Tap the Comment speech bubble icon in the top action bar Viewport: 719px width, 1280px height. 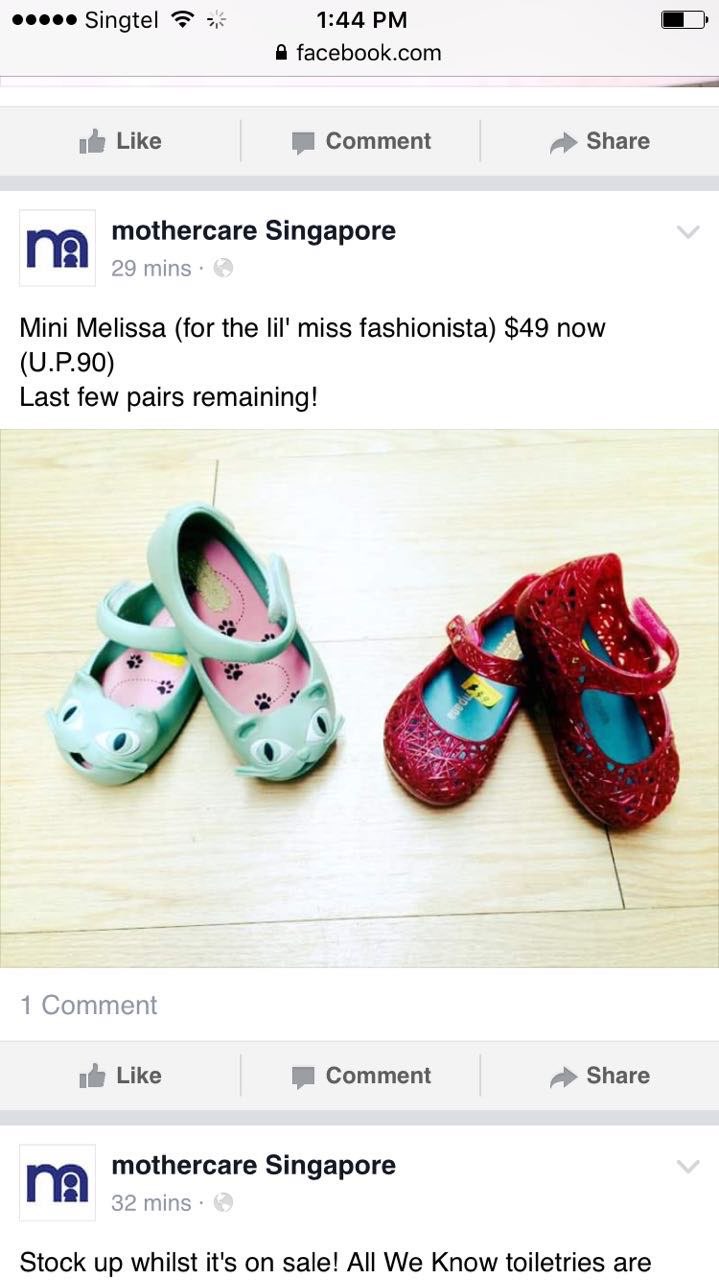[x=303, y=143]
